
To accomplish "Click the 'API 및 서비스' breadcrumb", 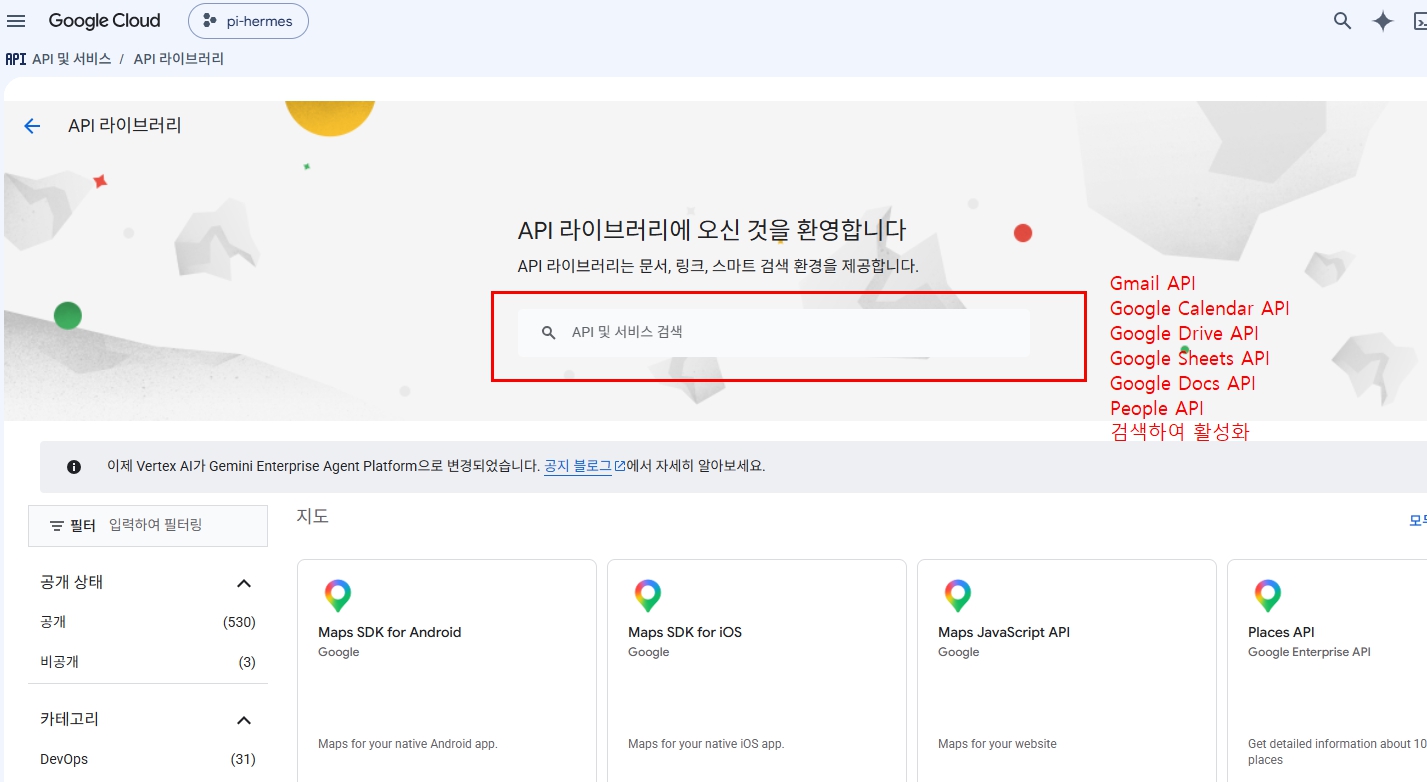I will pyautogui.click(x=71, y=59).
